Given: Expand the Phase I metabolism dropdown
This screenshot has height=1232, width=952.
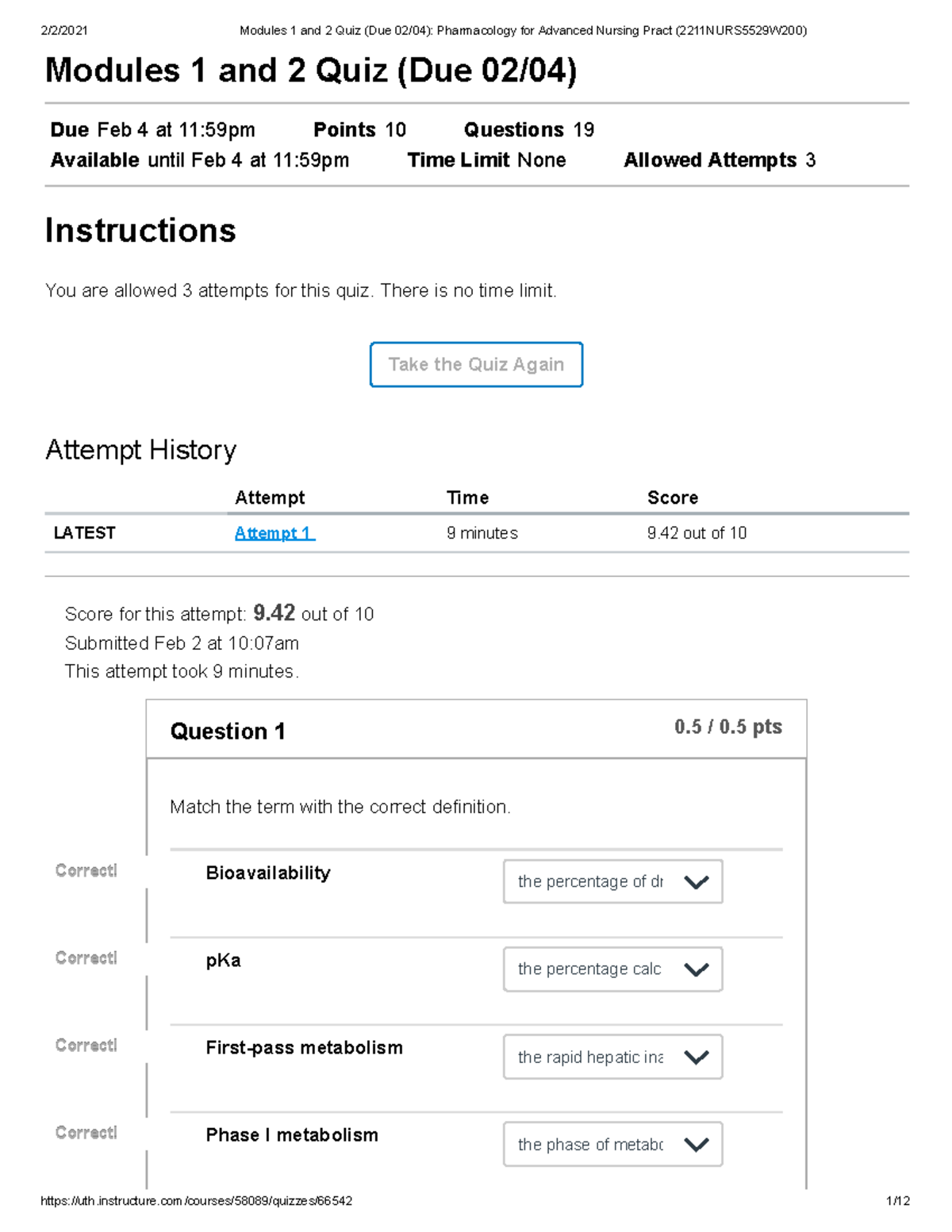Looking at the screenshot, I should click(612, 1144).
